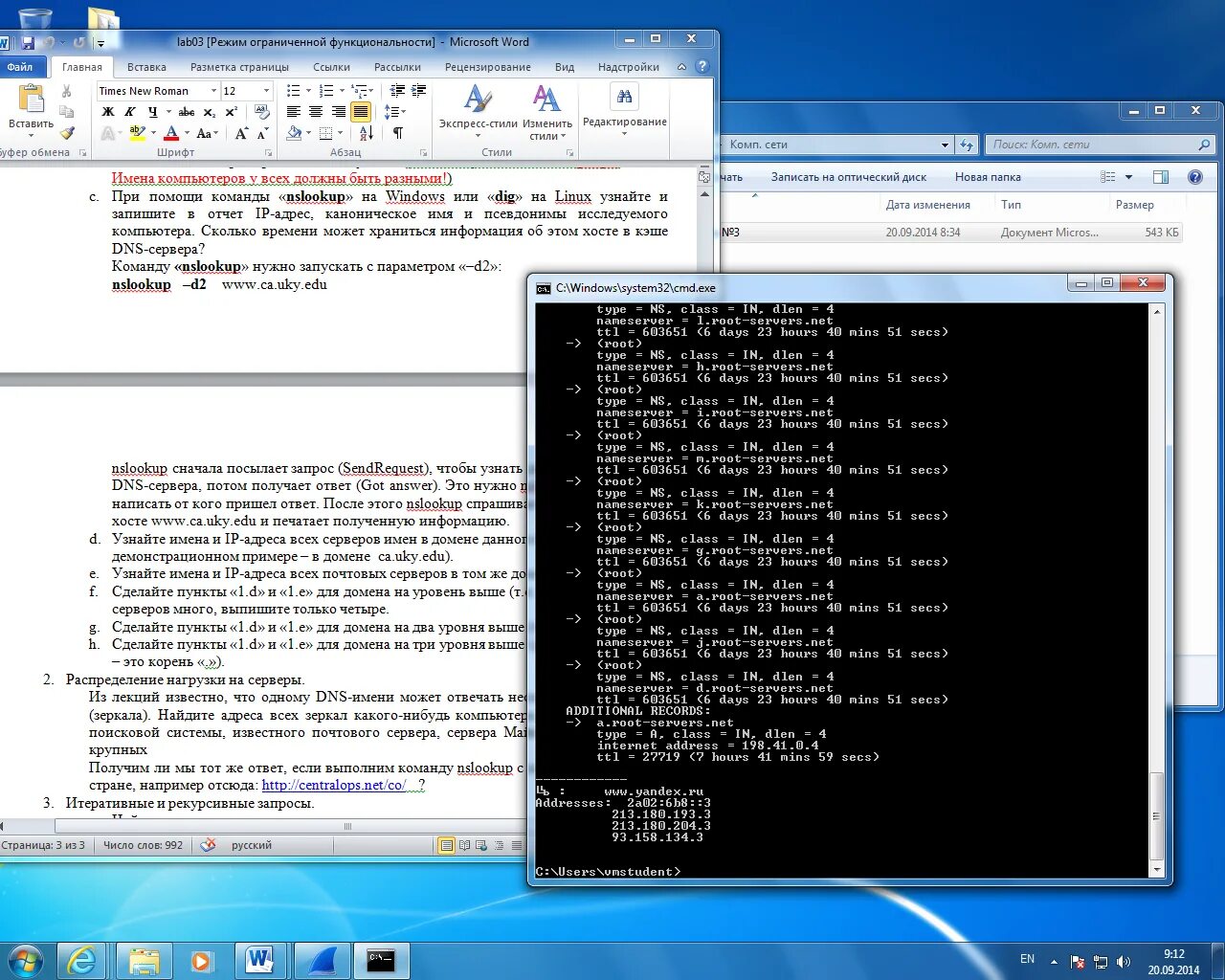
Task: Click the Explorer search field Поиск: Комп. сети
Action: coord(1099,145)
